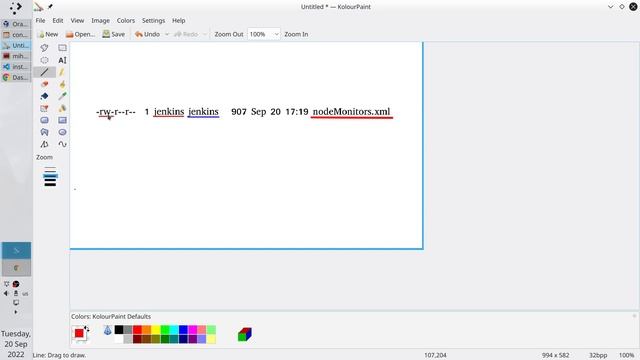Select the Pen tool
This screenshot has height=360, width=640.
(62, 72)
